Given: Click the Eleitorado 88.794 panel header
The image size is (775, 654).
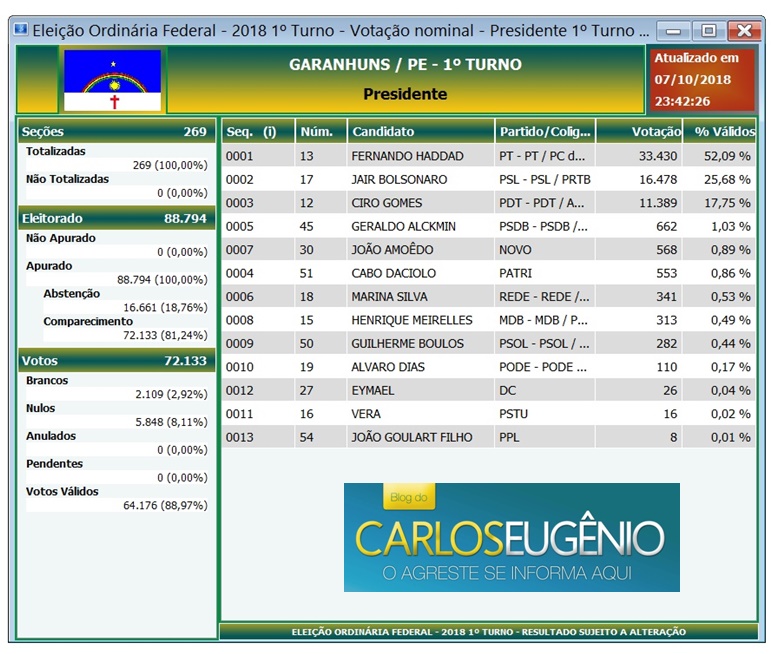Looking at the screenshot, I should (x=117, y=218).
